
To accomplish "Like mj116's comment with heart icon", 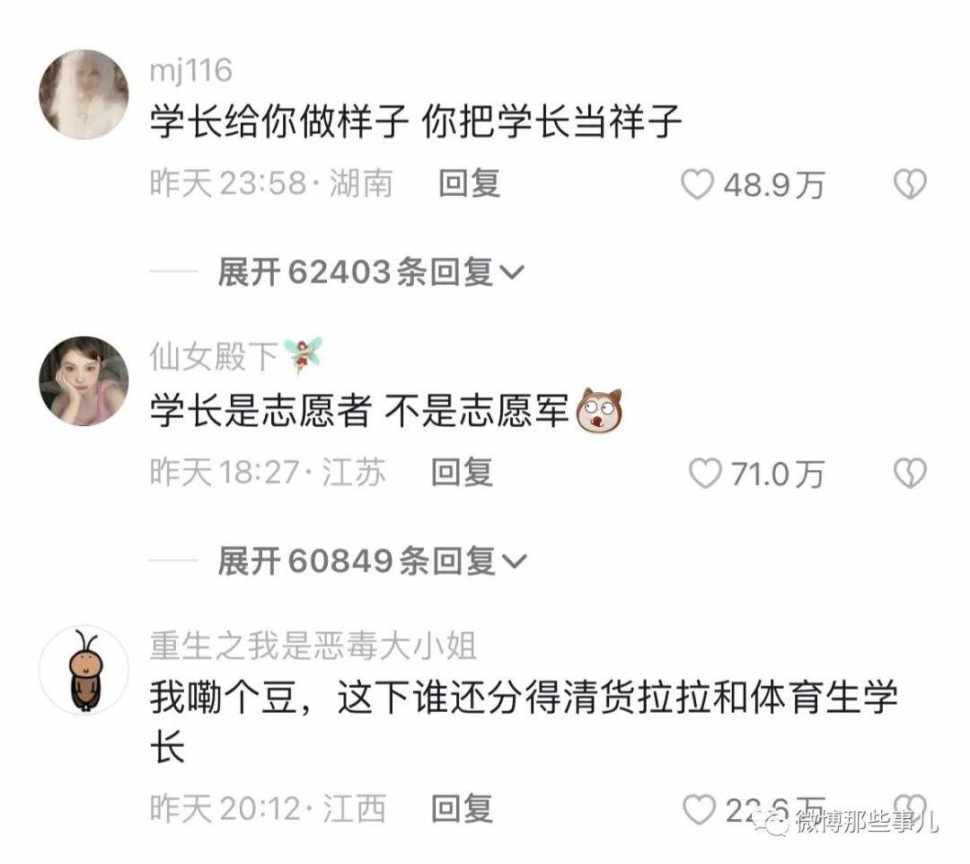I will 697,184.
